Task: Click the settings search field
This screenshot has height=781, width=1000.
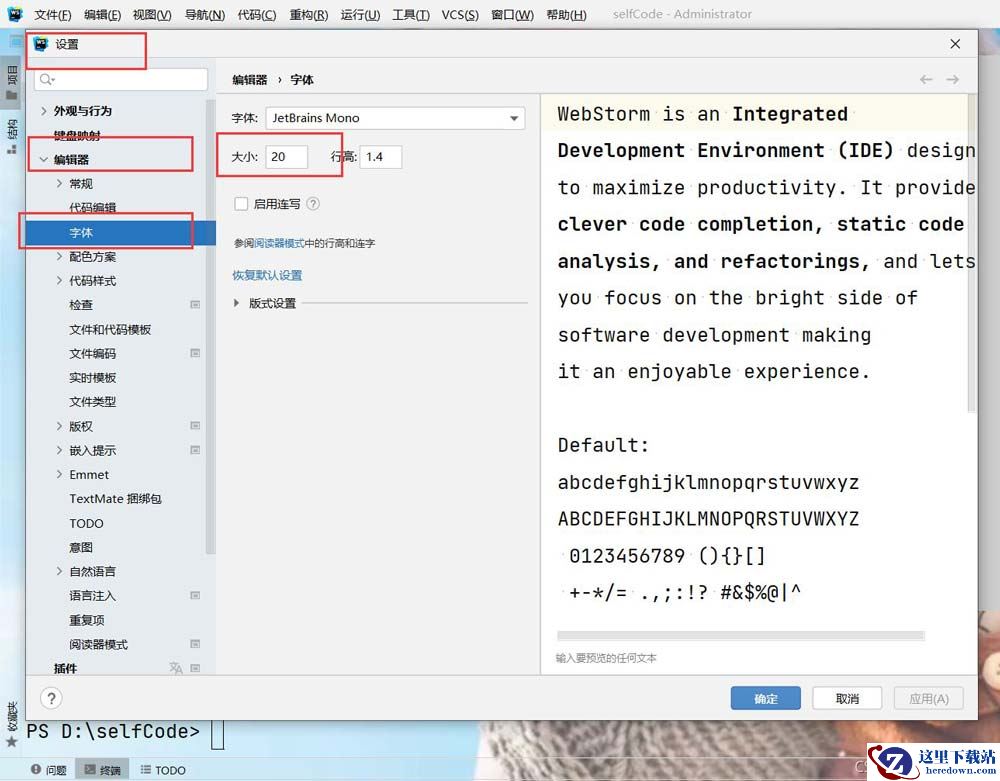Action: click(121, 79)
